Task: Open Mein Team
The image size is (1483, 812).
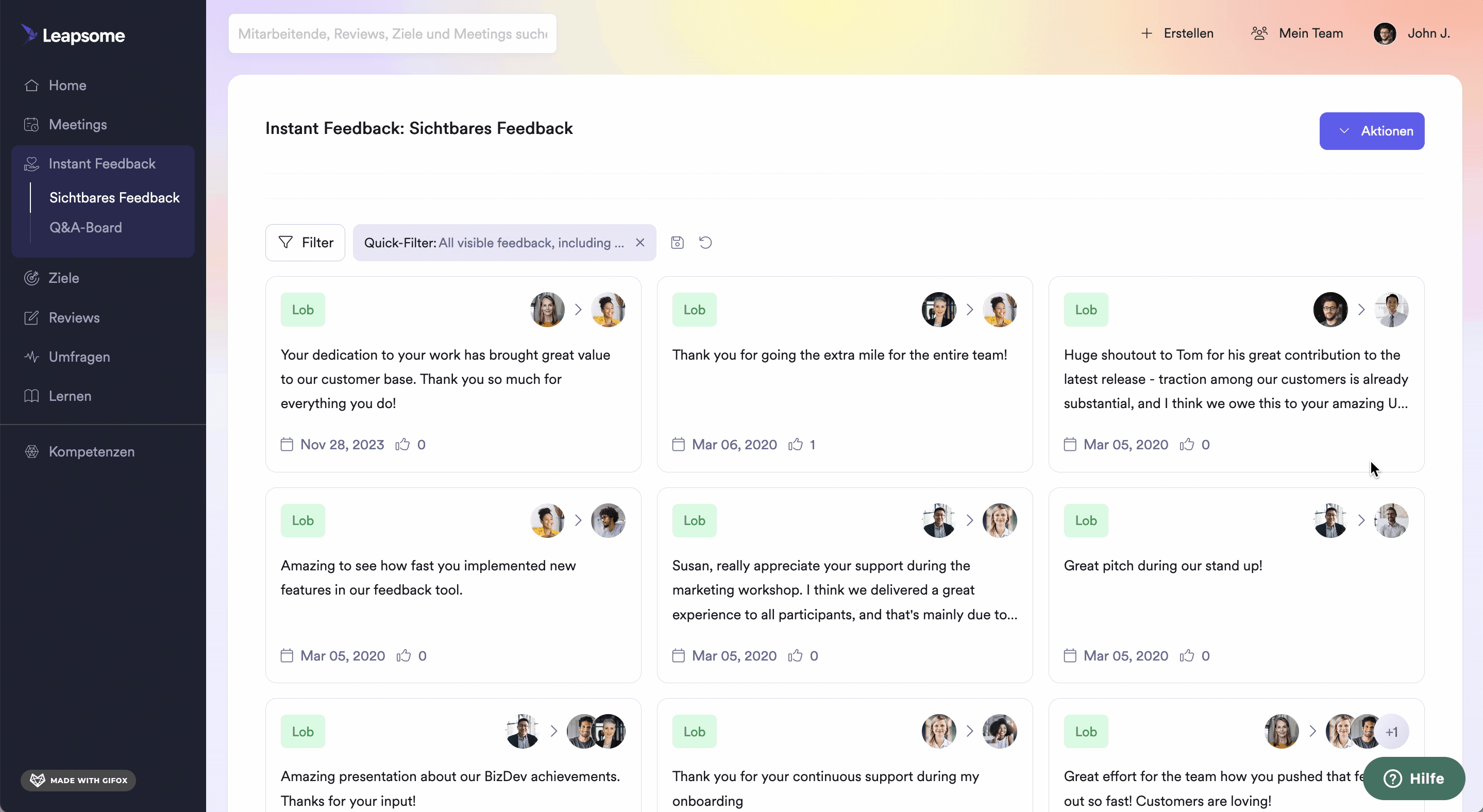Action: pyautogui.click(x=1296, y=33)
